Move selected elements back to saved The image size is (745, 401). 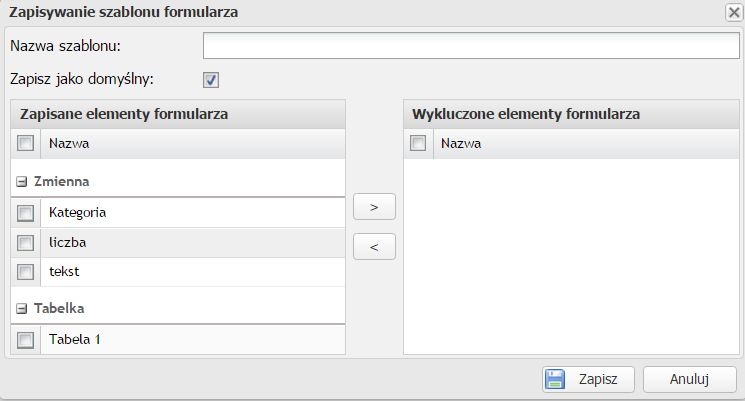[374, 246]
